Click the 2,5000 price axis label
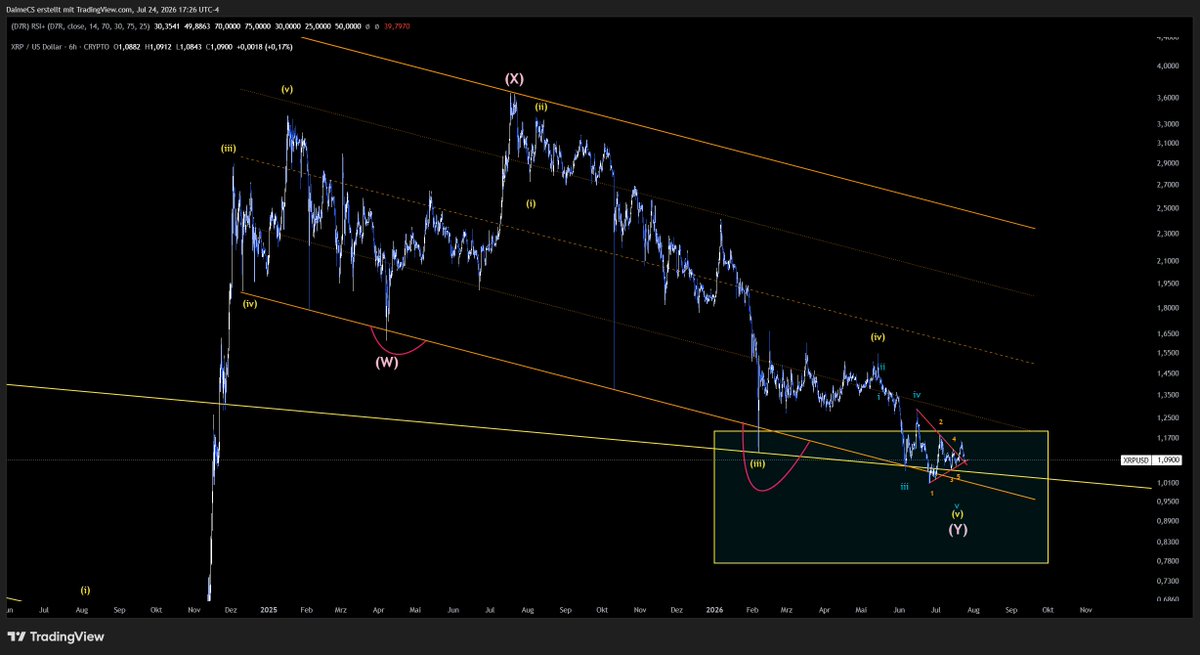 (x=1166, y=208)
